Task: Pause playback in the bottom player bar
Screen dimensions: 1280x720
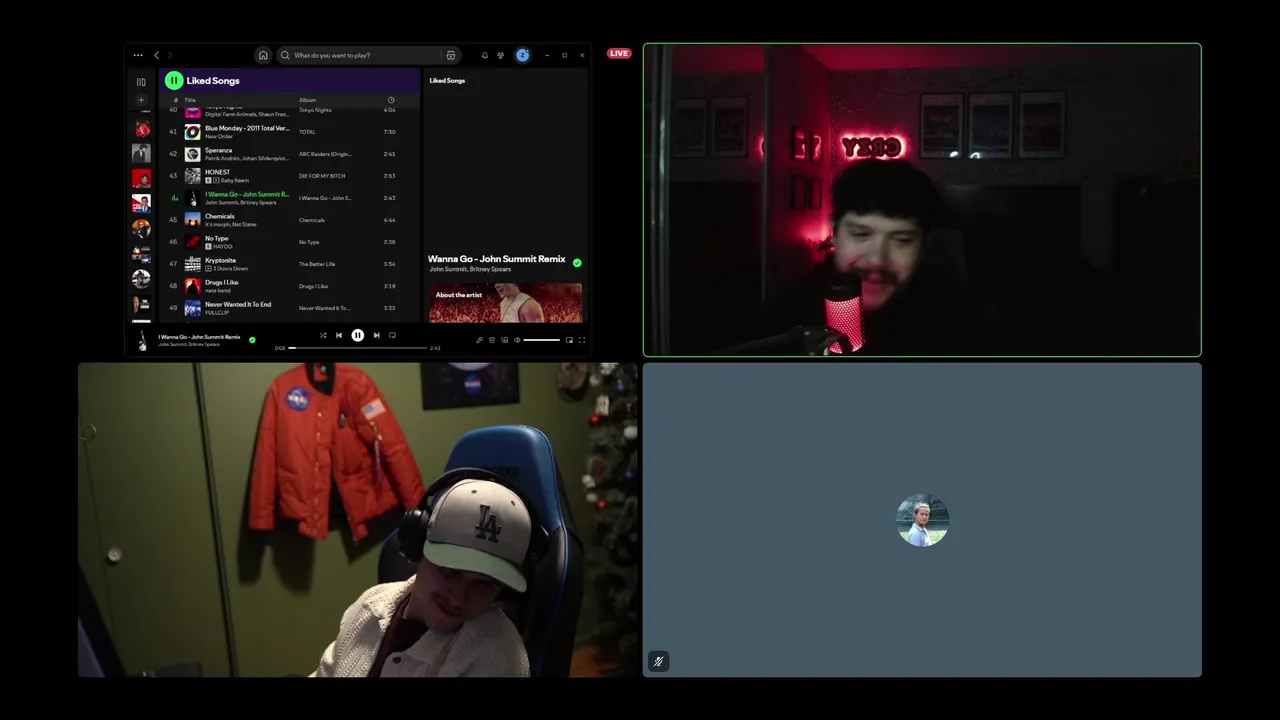Action: pos(357,336)
